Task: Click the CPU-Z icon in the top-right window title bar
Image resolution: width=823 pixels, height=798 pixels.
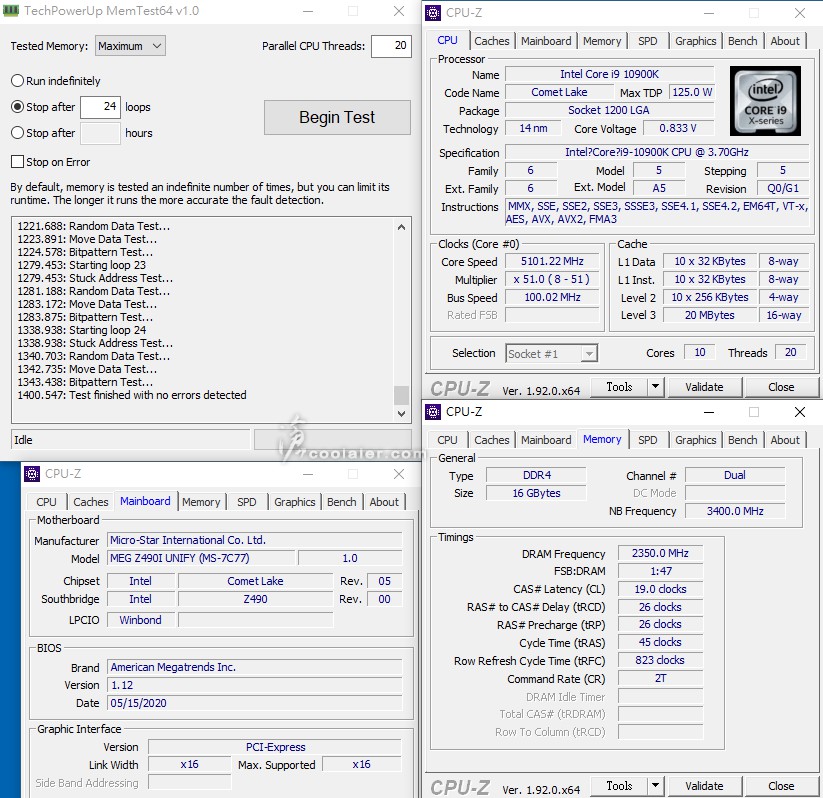Action: tap(433, 13)
